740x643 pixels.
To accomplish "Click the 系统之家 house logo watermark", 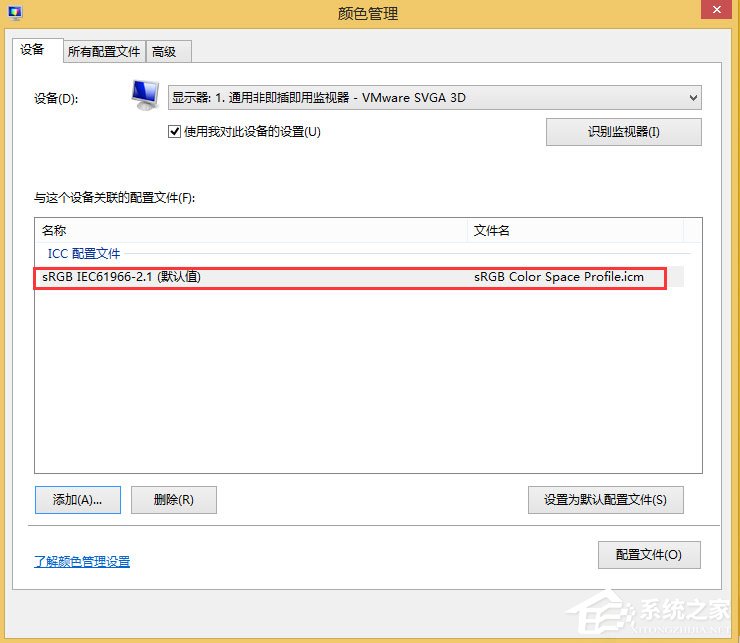I will 615,612.
